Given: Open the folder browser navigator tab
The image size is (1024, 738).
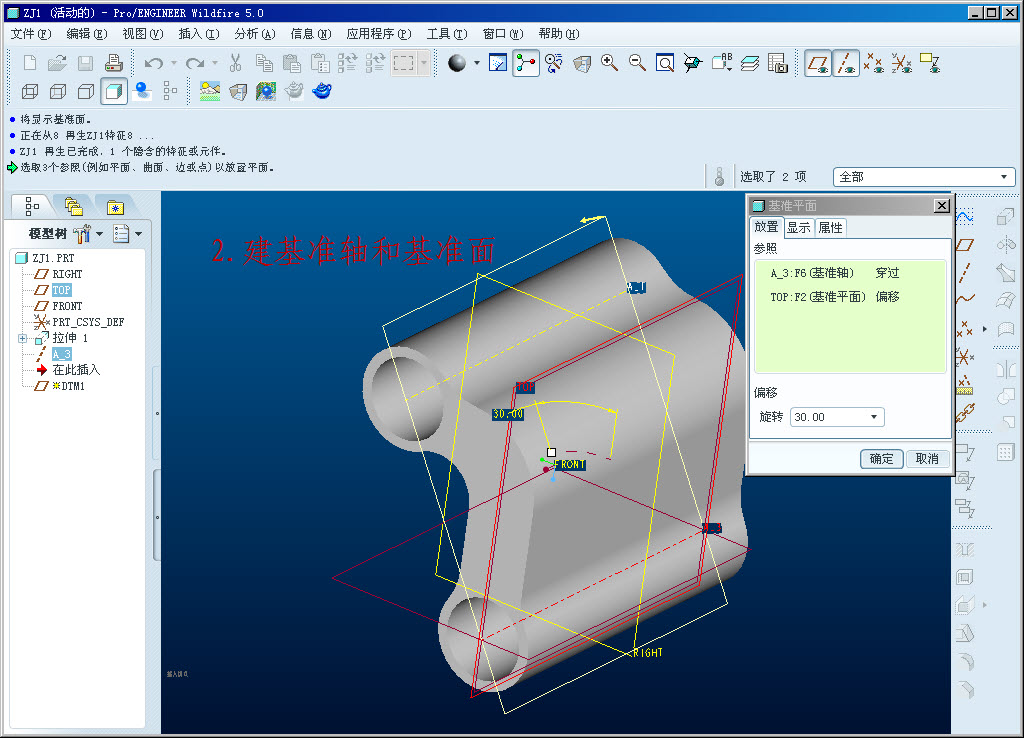Looking at the screenshot, I should 73,207.
